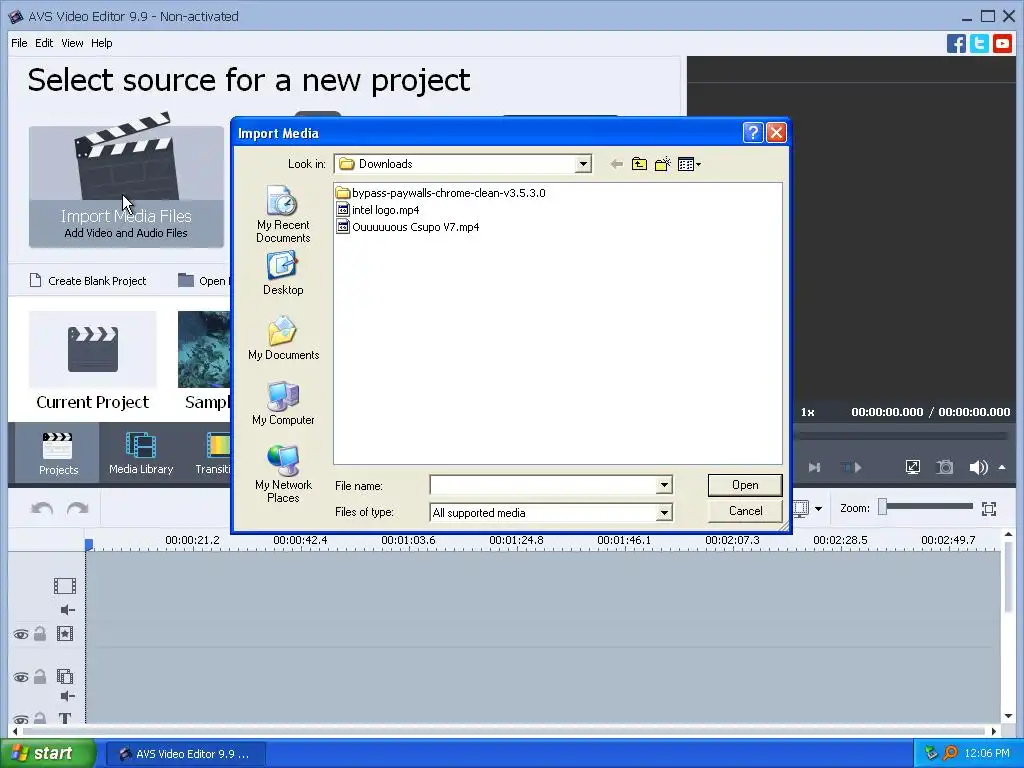Click the video effects star icon
Screen dimensions: 1024x768
tap(65, 633)
